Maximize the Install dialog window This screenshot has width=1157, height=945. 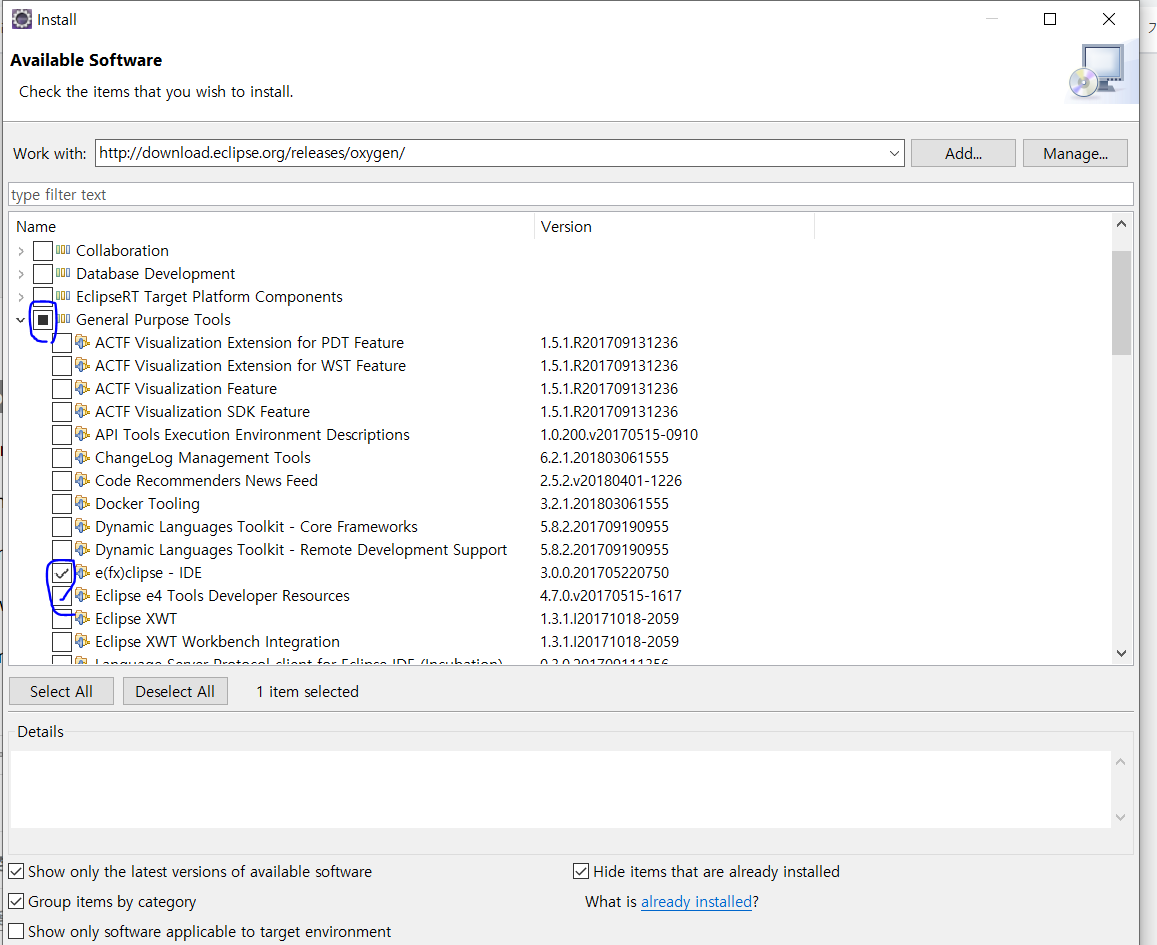click(1050, 19)
